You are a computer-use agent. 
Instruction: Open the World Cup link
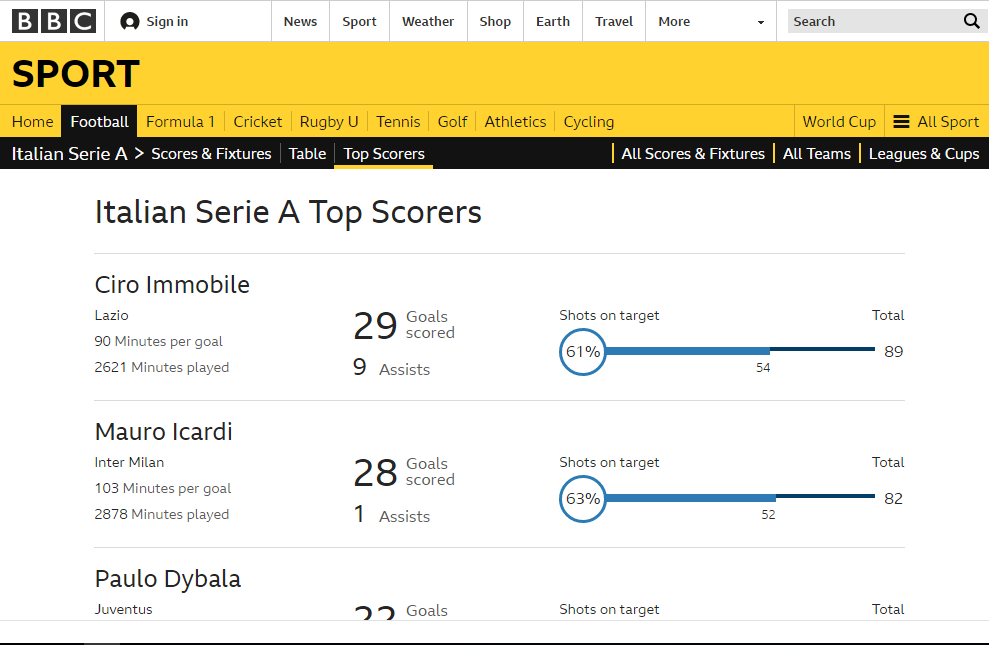(x=839, y=122)
